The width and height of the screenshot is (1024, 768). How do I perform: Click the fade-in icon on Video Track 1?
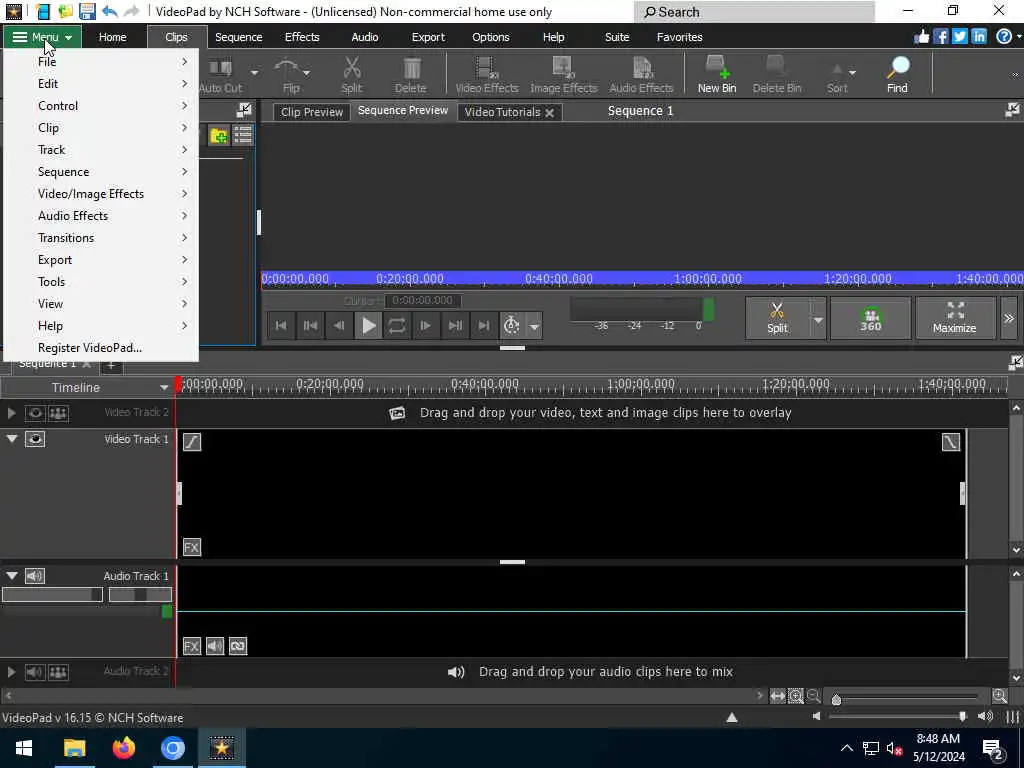point(191,442)
